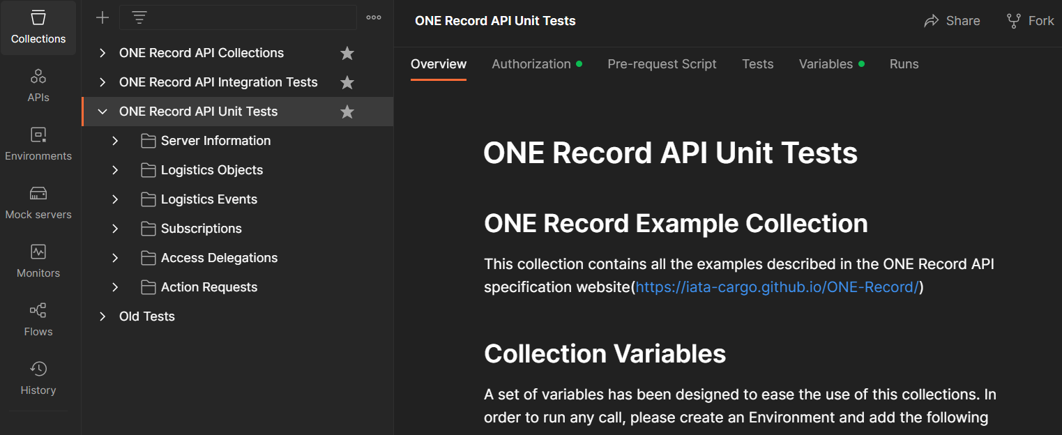
Task: Expand the Logistics Objects folder chevron
Action: [115, 170]
